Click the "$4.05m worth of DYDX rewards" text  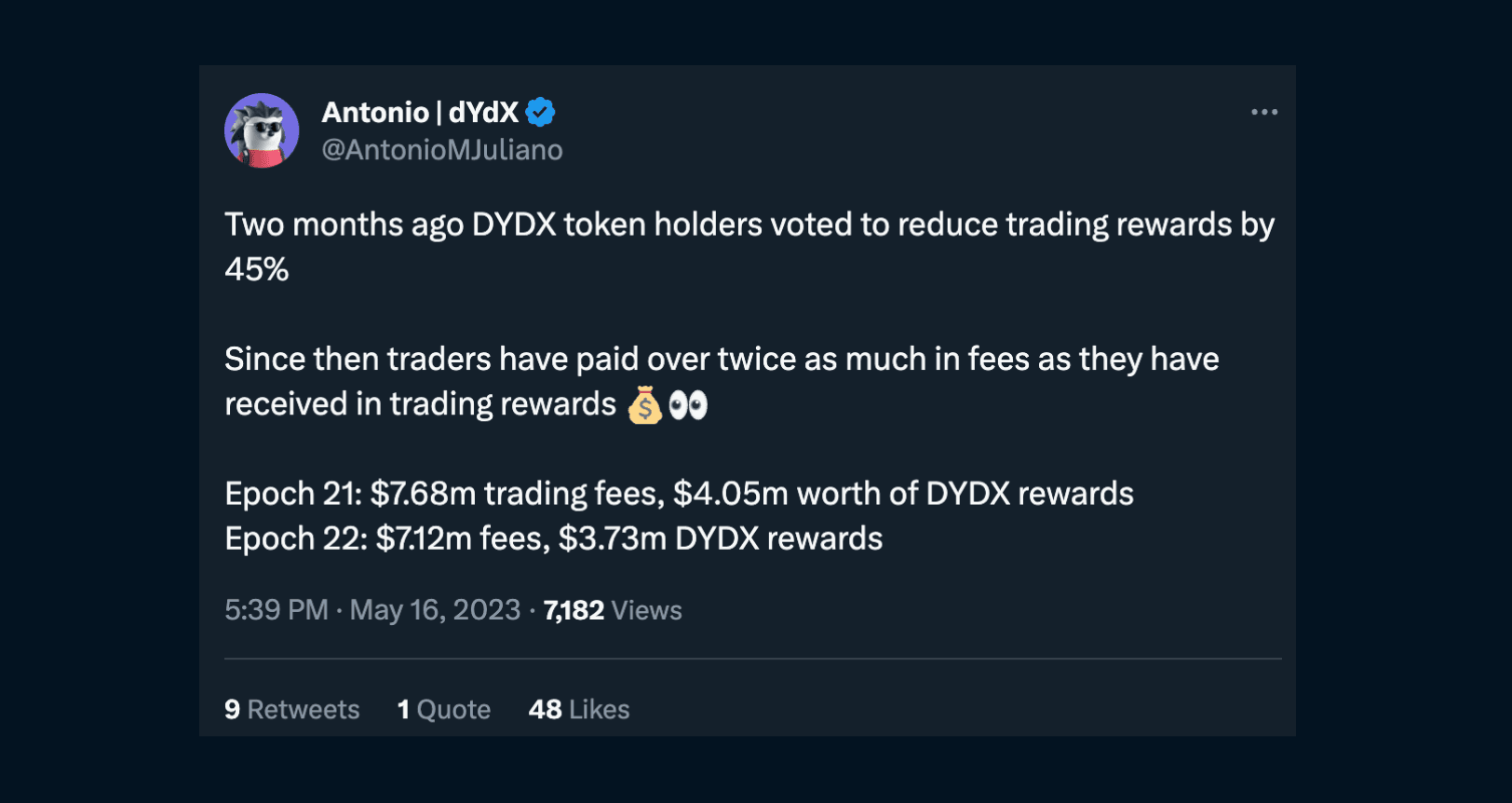[903, 494]
